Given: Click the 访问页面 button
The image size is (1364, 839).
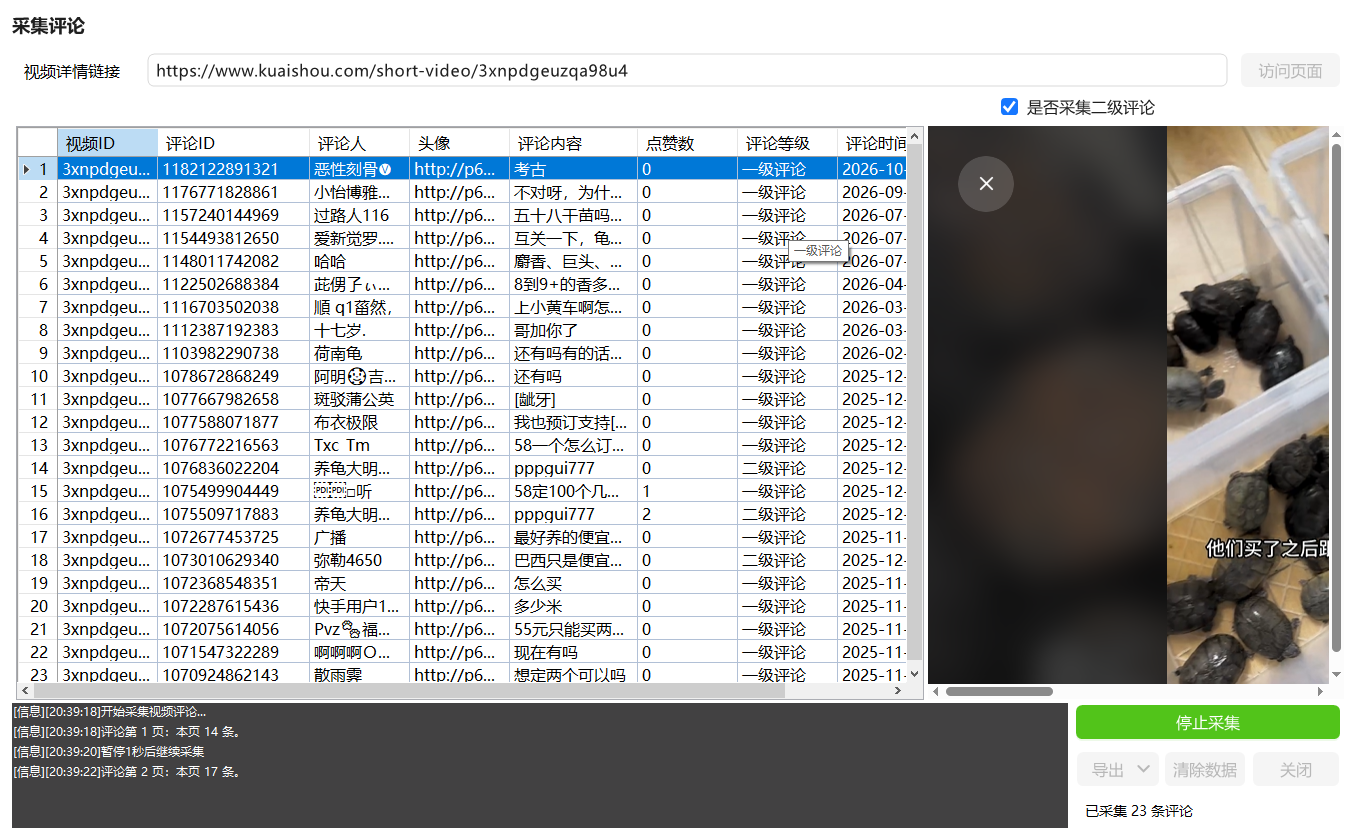Looking at the screenshot, I should point(1290,71).
